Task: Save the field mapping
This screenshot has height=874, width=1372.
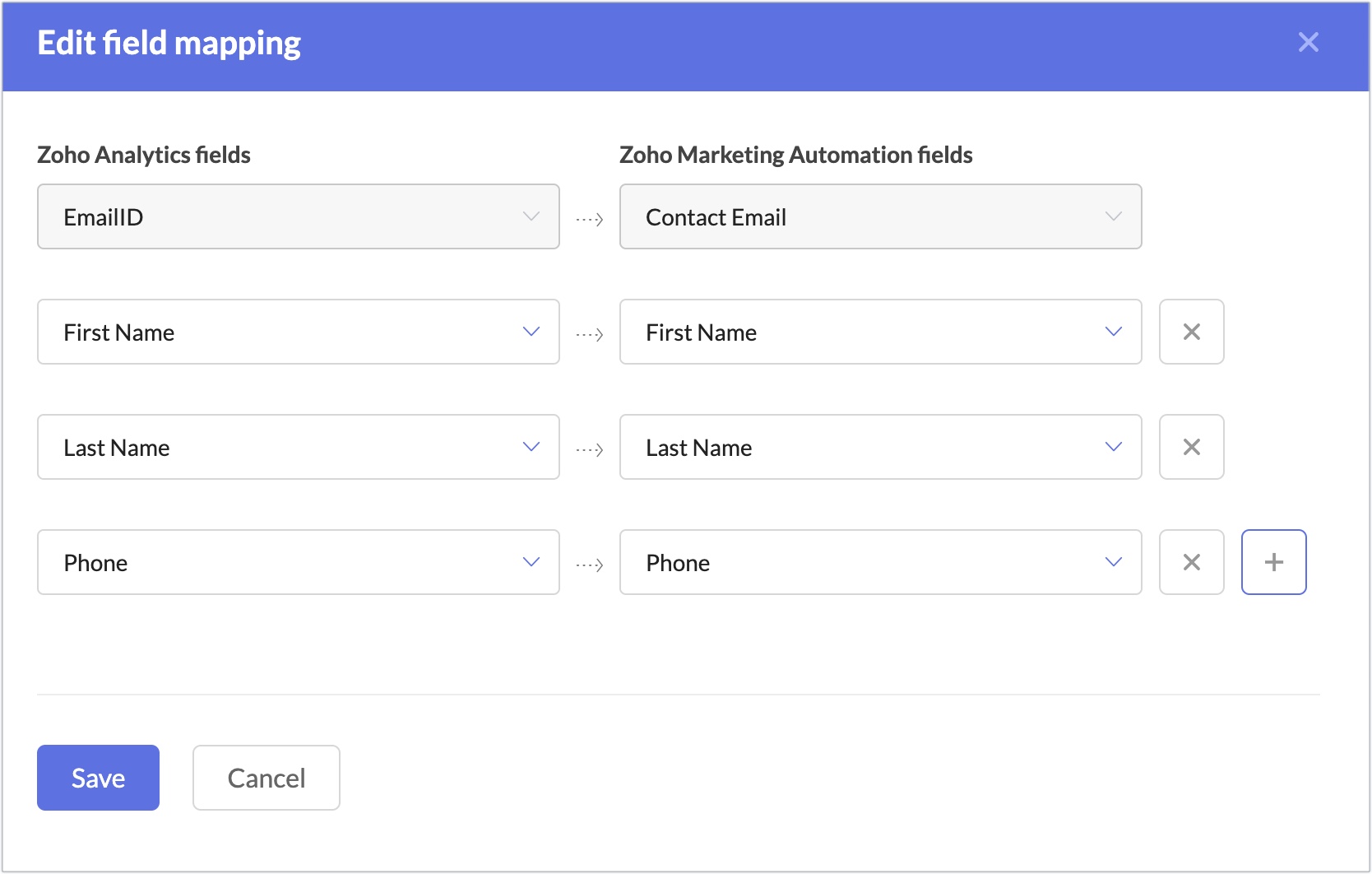Action: tap(98, 778)
